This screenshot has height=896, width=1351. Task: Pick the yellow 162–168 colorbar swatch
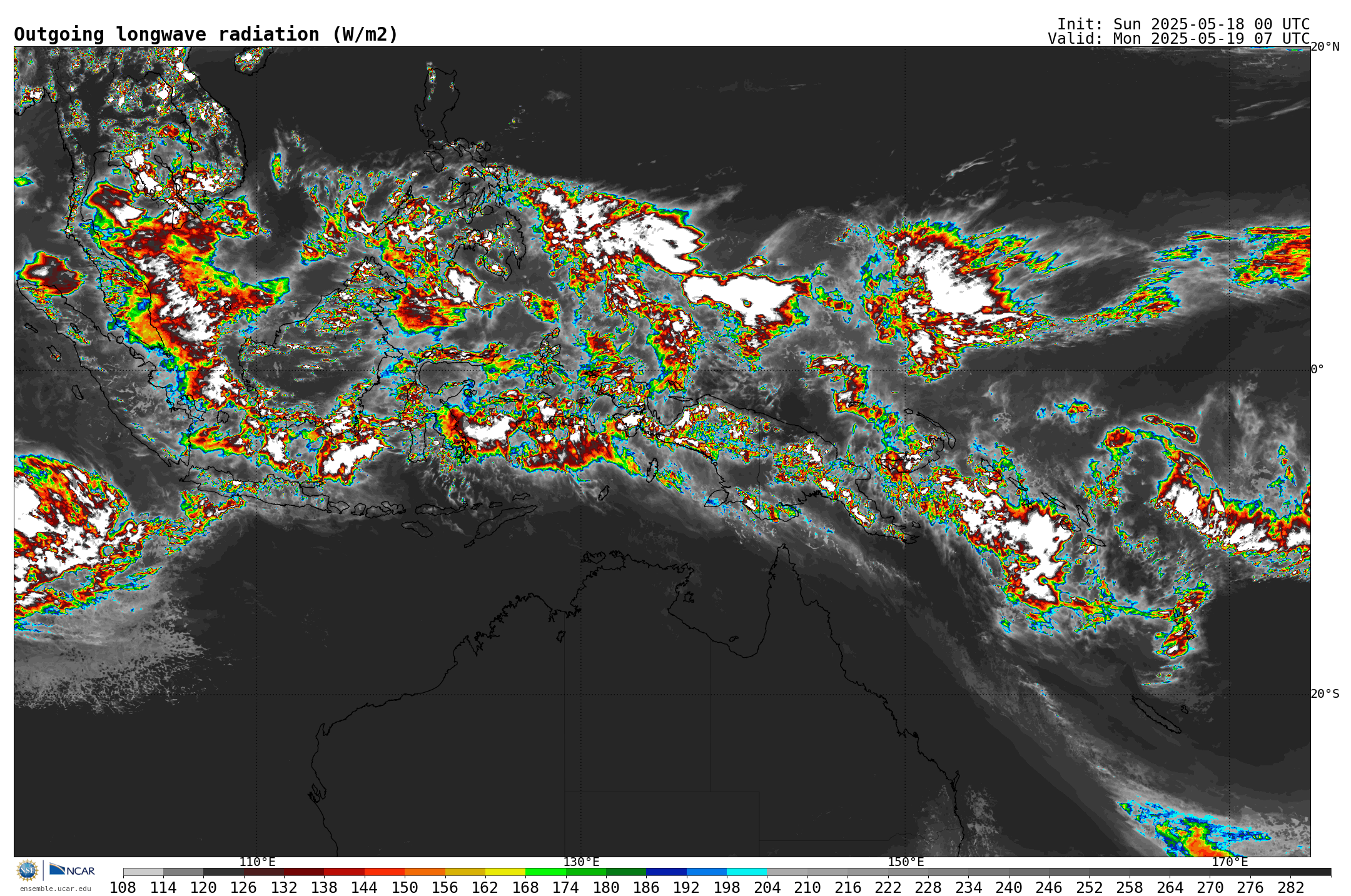coord(505,872)
